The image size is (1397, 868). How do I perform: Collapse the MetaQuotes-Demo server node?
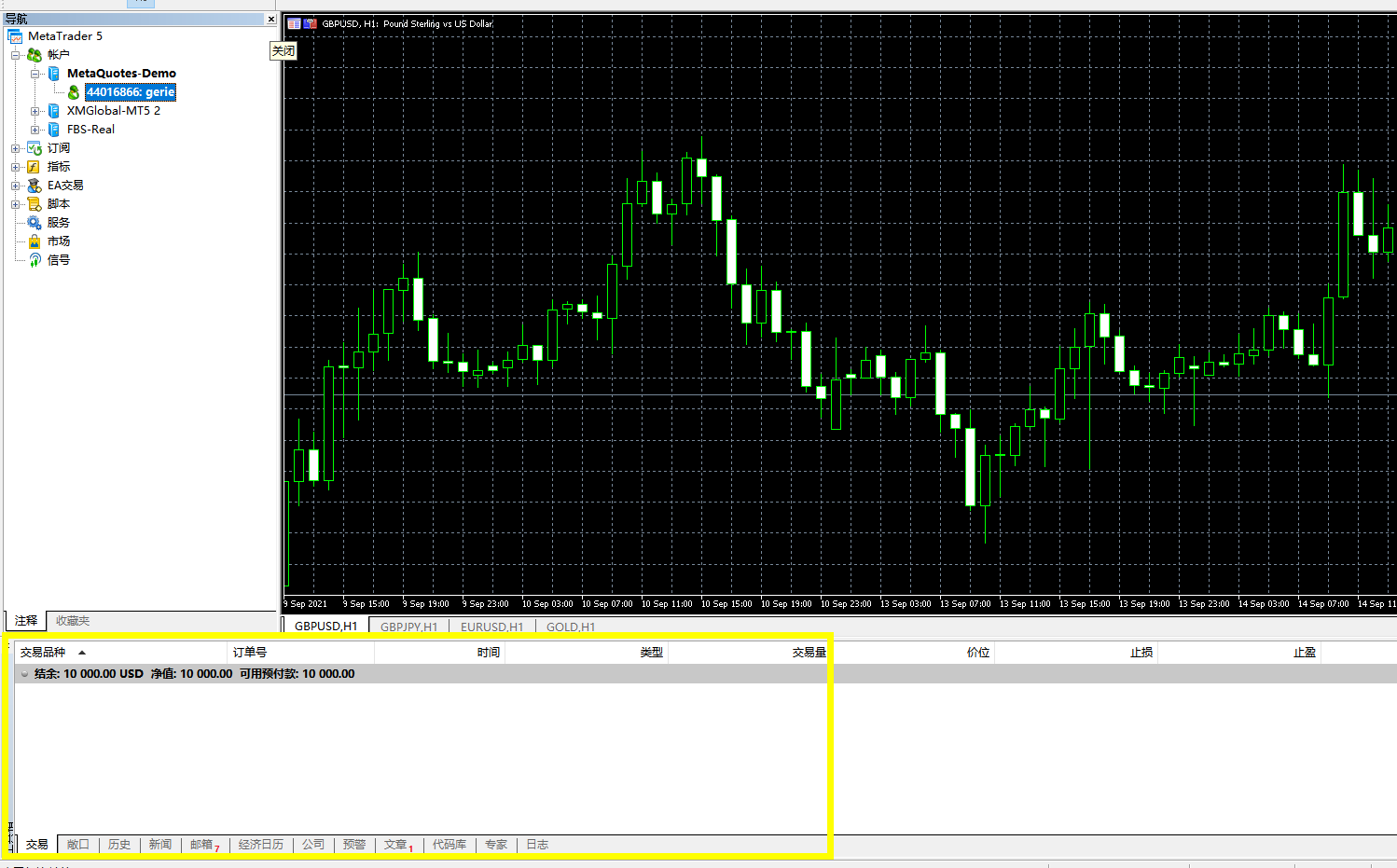(35, 74)
